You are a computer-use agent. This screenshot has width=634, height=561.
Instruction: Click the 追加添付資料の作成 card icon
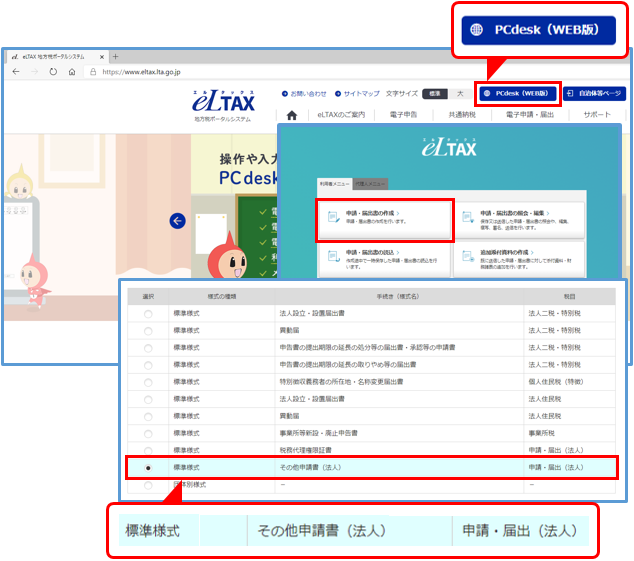pos(468,256)
